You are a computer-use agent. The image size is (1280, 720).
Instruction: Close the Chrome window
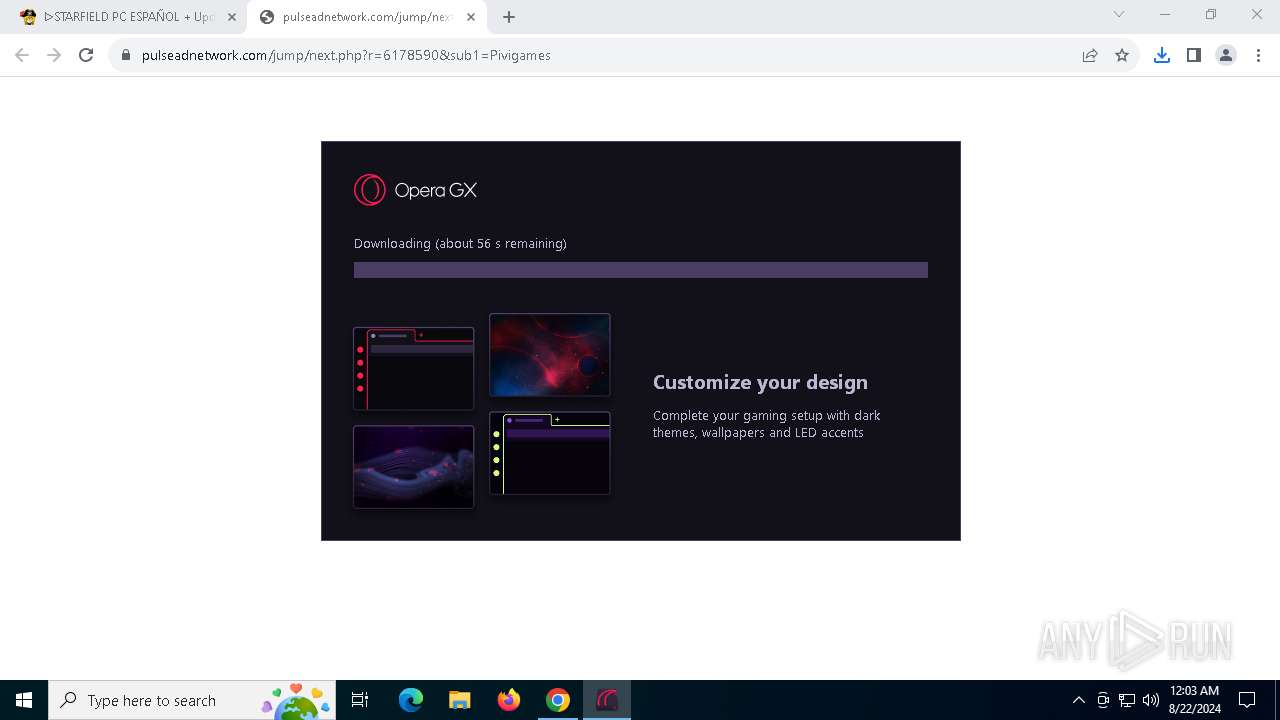click(x=1257, y=14)
